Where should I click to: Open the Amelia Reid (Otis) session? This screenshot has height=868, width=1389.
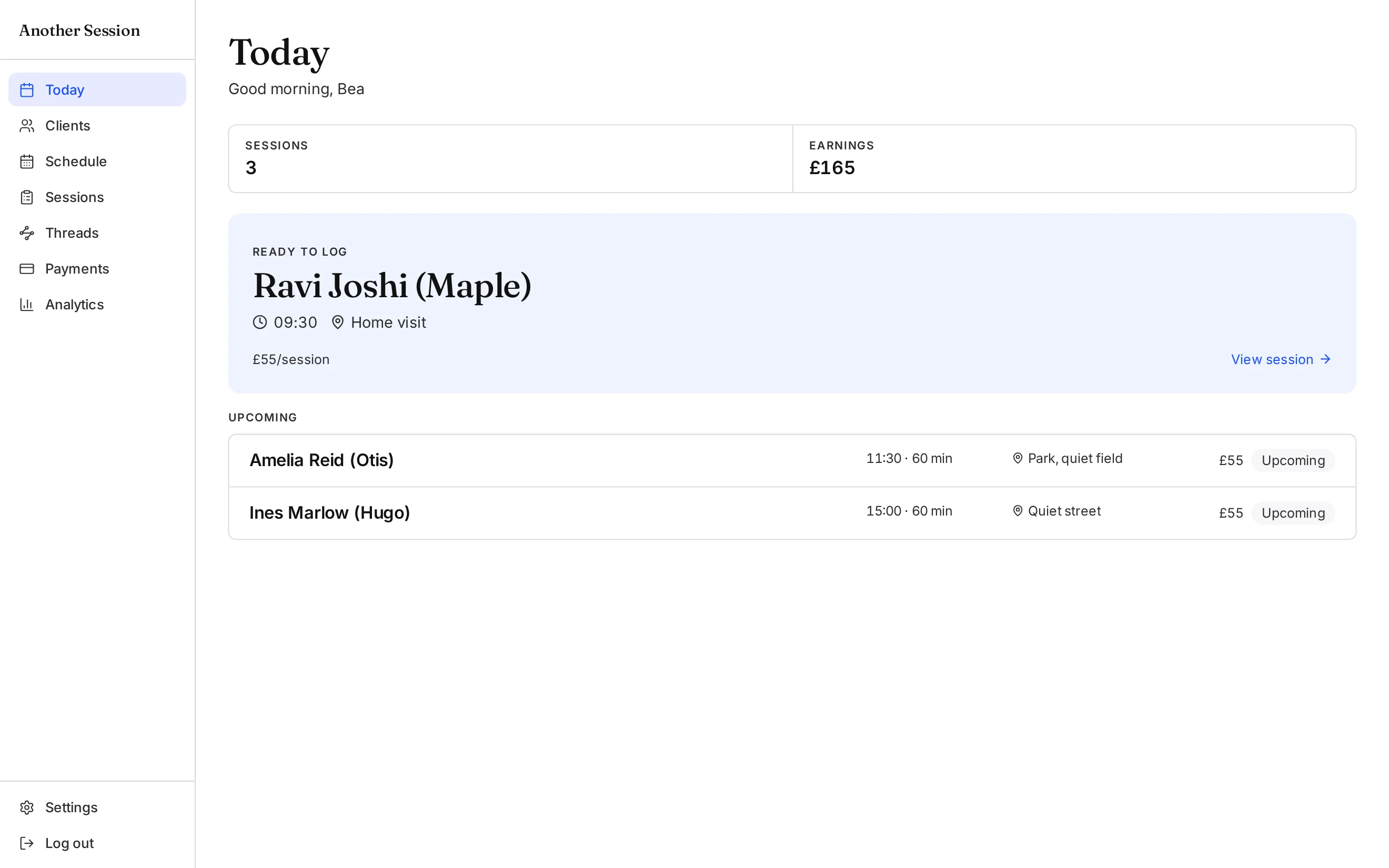[x=792, y=460]
